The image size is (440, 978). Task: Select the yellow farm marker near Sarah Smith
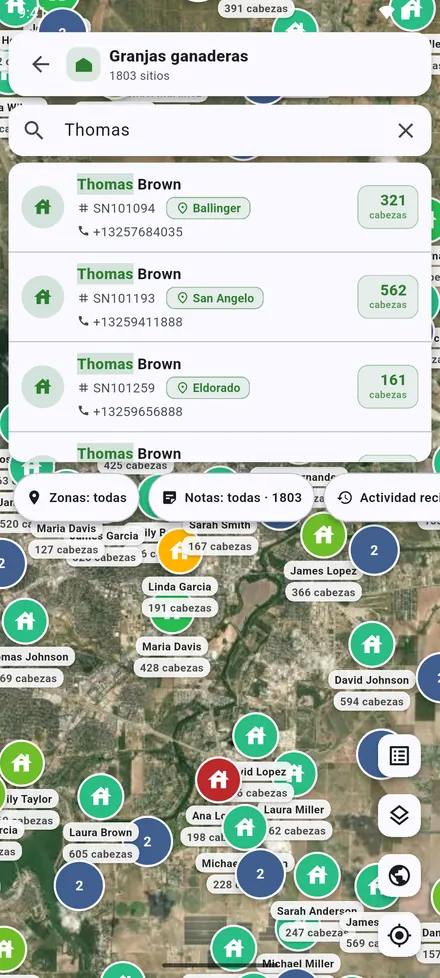click(178, 551)
